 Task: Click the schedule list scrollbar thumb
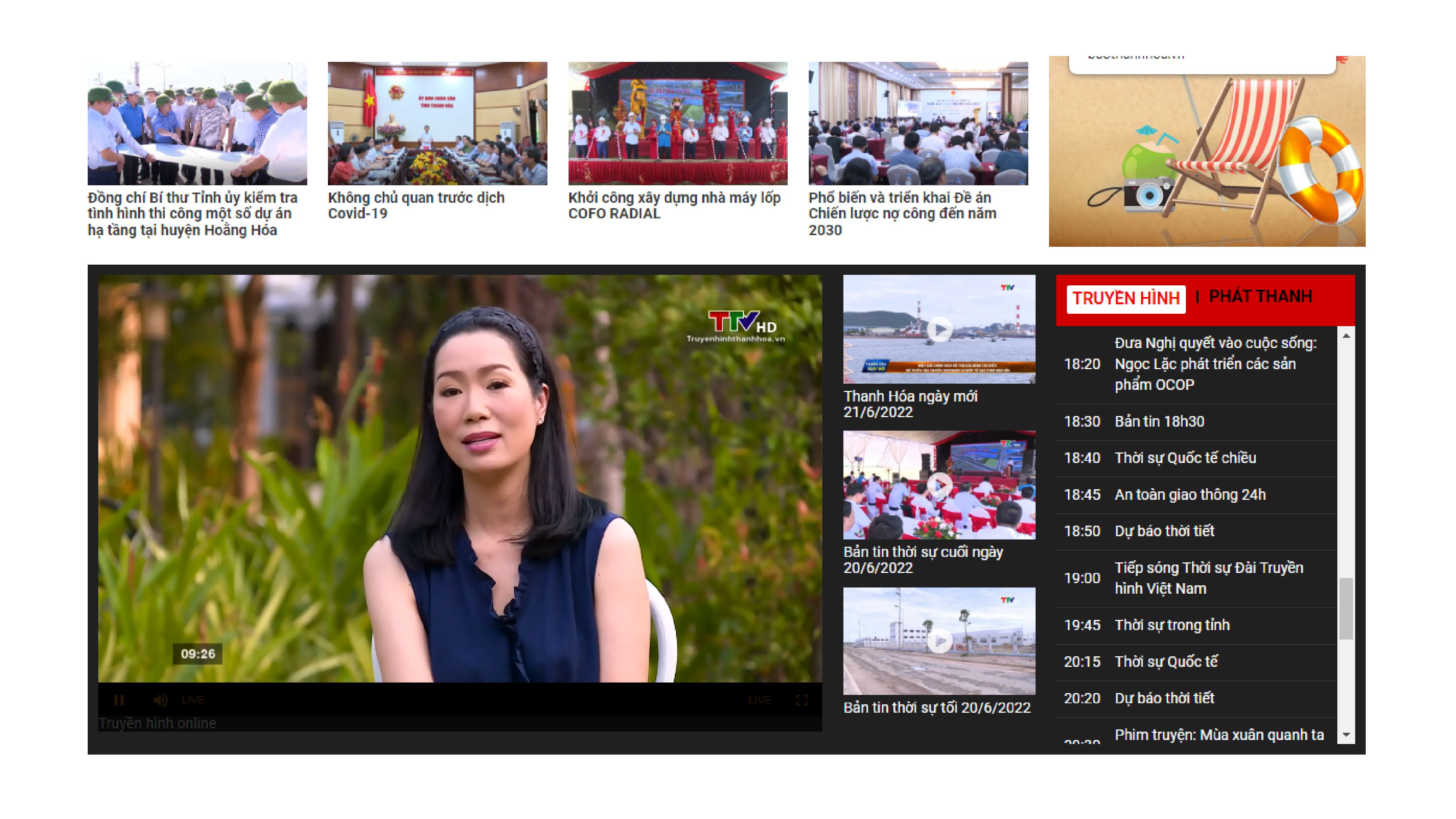click(x=1346, y=608)
